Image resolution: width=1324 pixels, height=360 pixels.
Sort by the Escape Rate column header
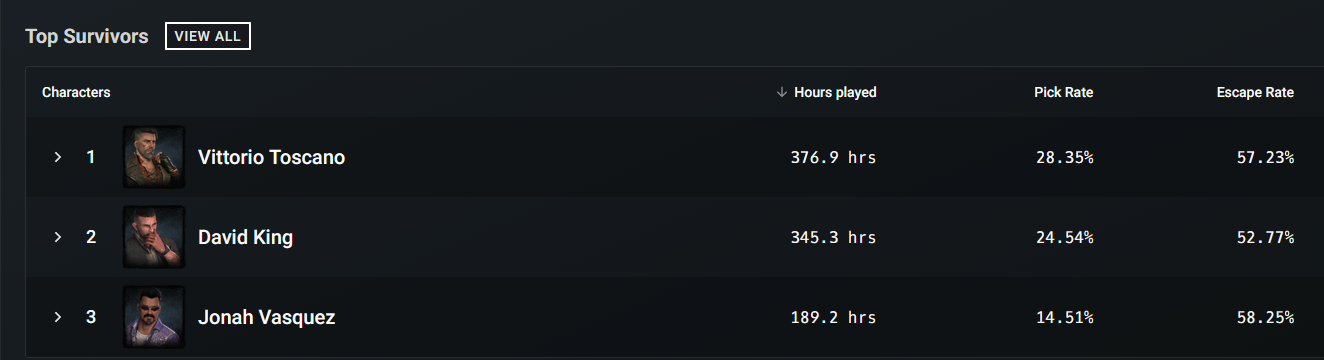click(x=1255, y=92)
